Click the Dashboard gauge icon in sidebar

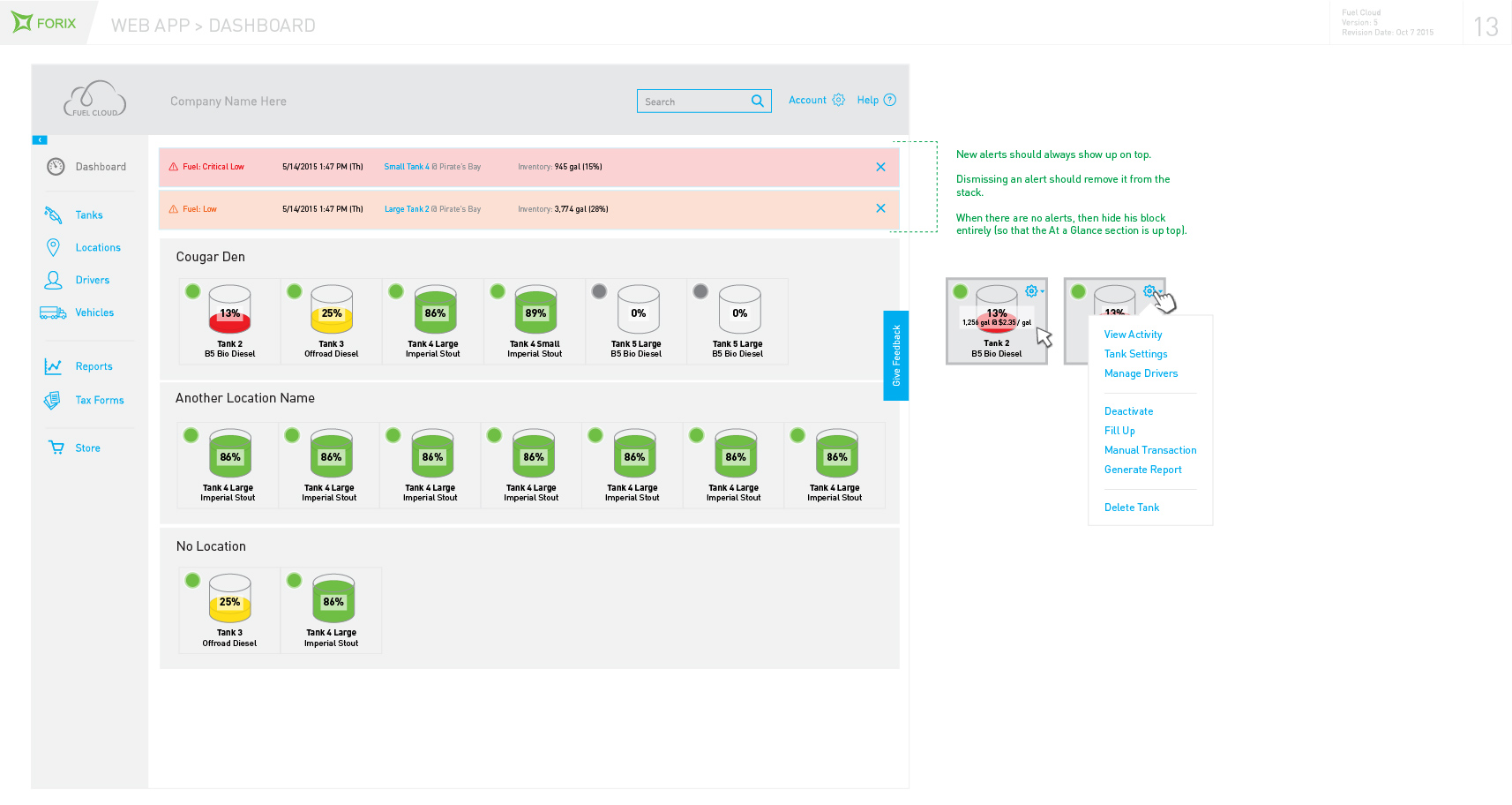[56, 167]
